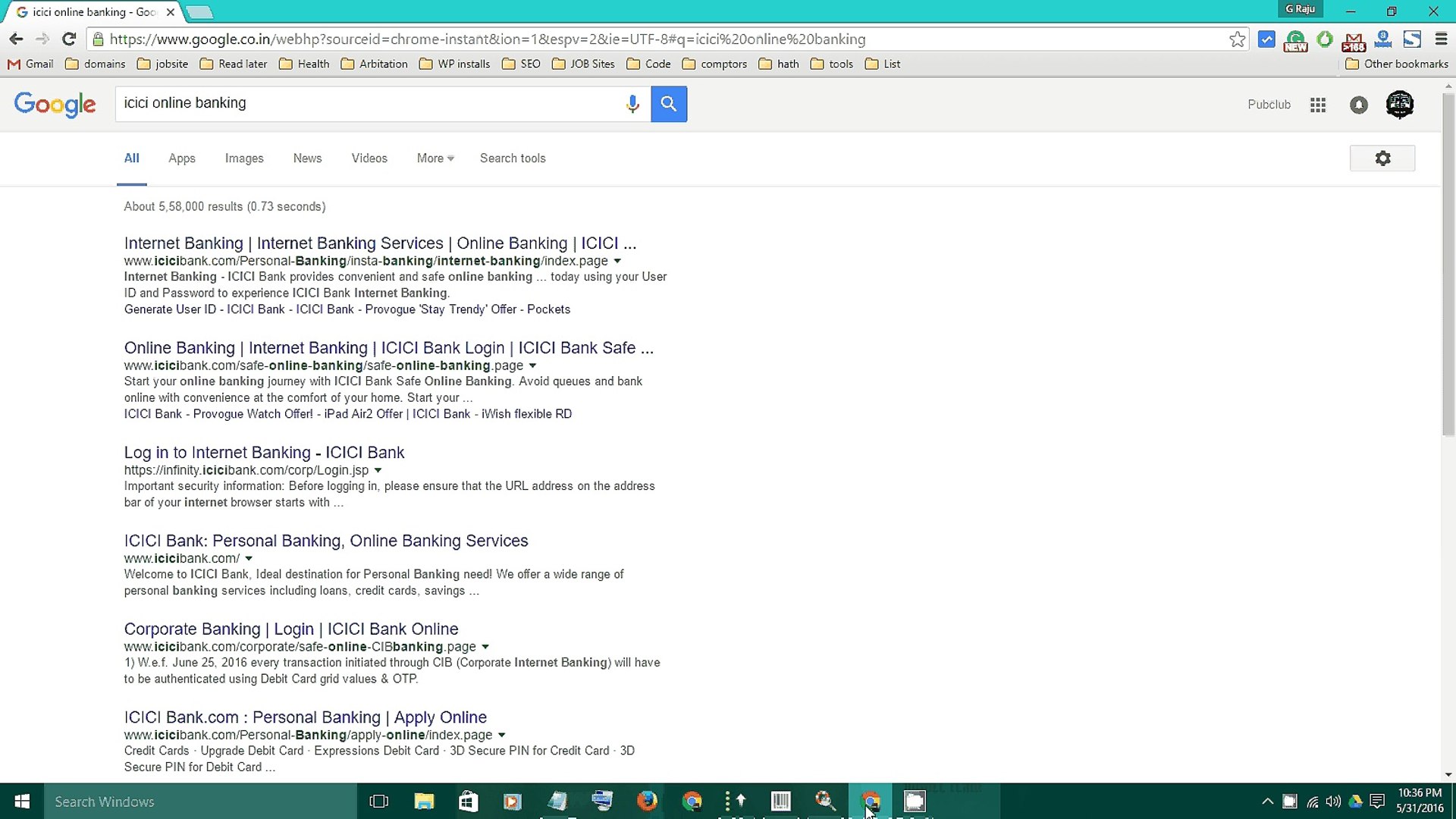Click the voice search microphone icon

(x=632, y=104)
